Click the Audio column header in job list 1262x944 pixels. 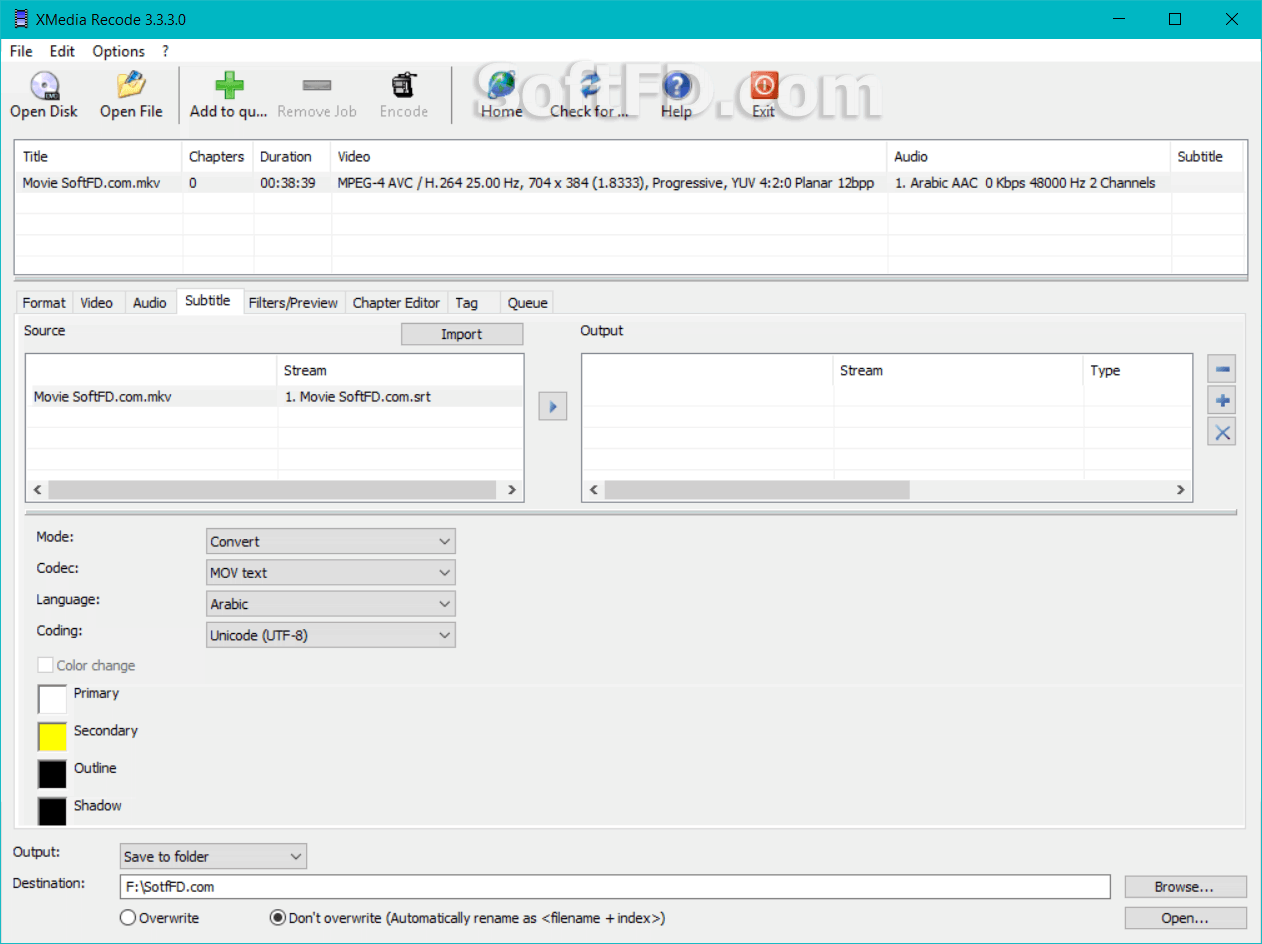[x=1029, y=156]
